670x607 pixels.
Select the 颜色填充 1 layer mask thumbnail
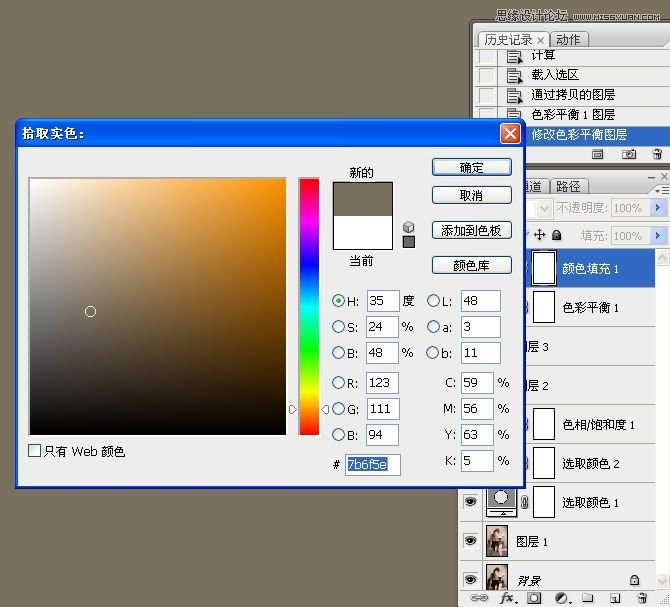[544, 268]
